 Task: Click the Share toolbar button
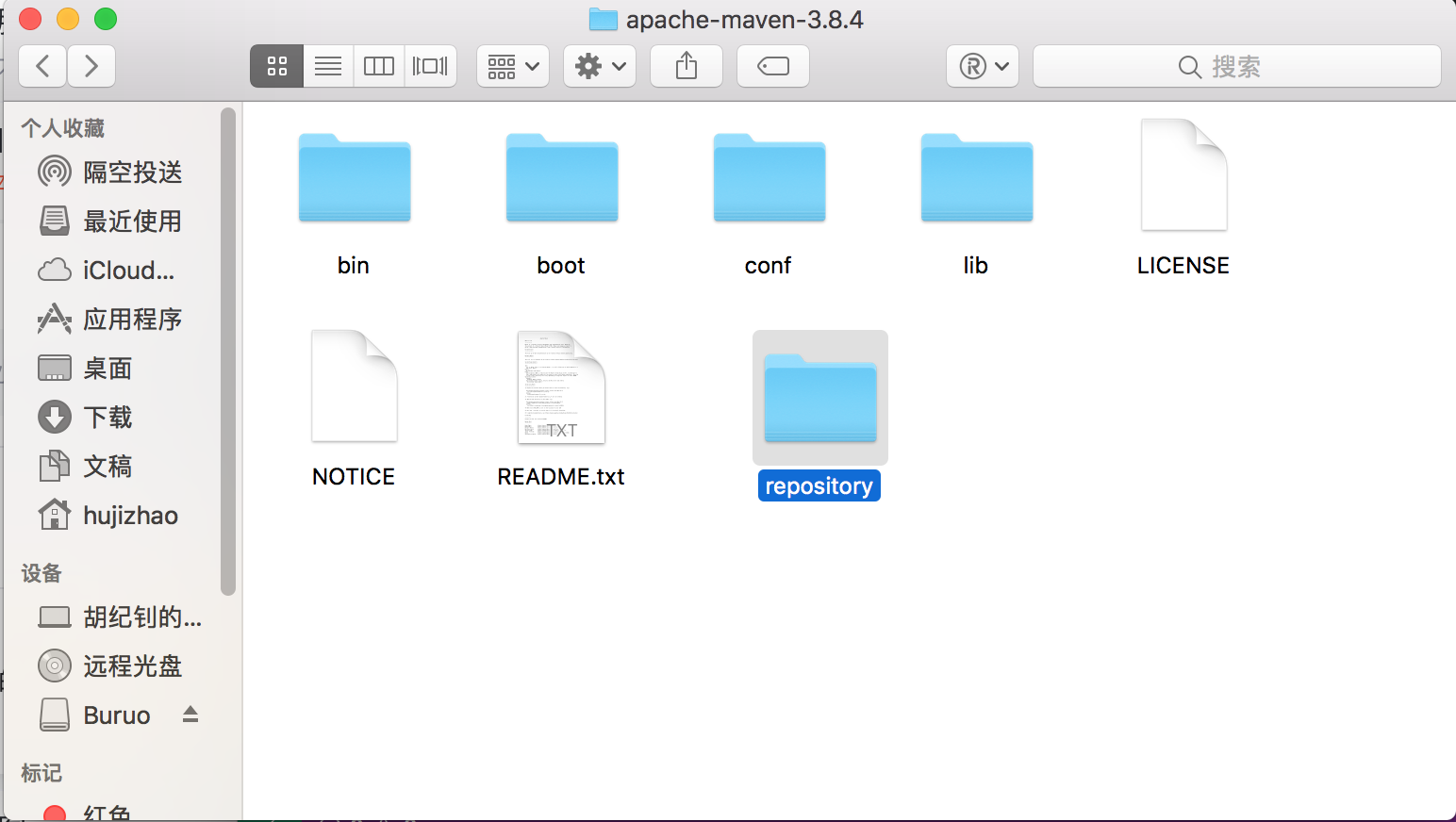tap(687, 66)
